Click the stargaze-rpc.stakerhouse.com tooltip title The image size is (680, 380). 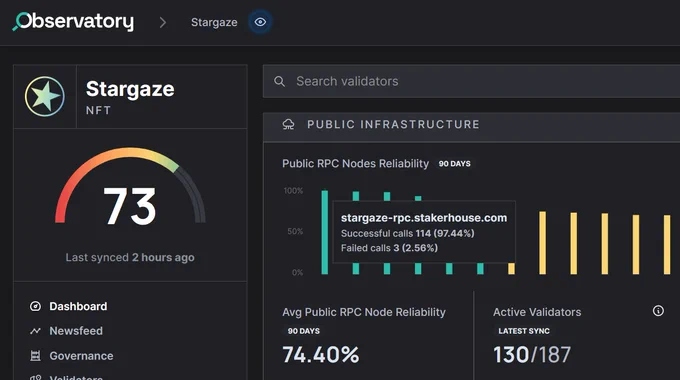click(424, 218)
